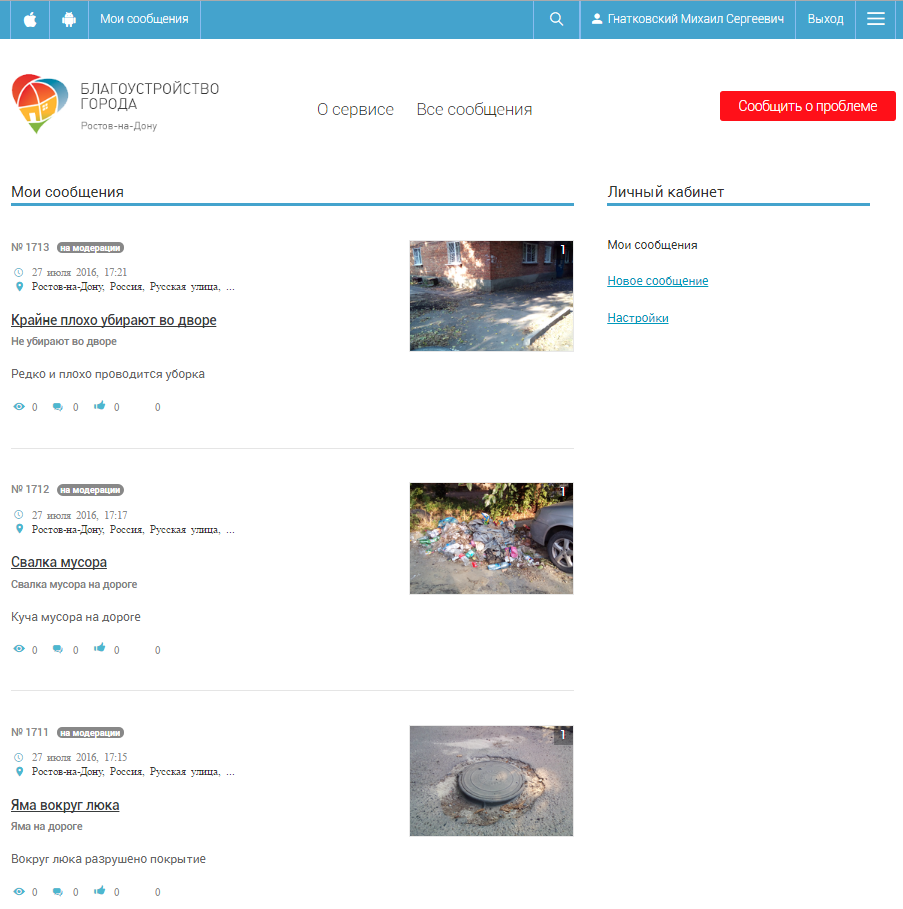The image size is (903, 909).
Task: Open the Apple iOS app icon
Action: 30,20
